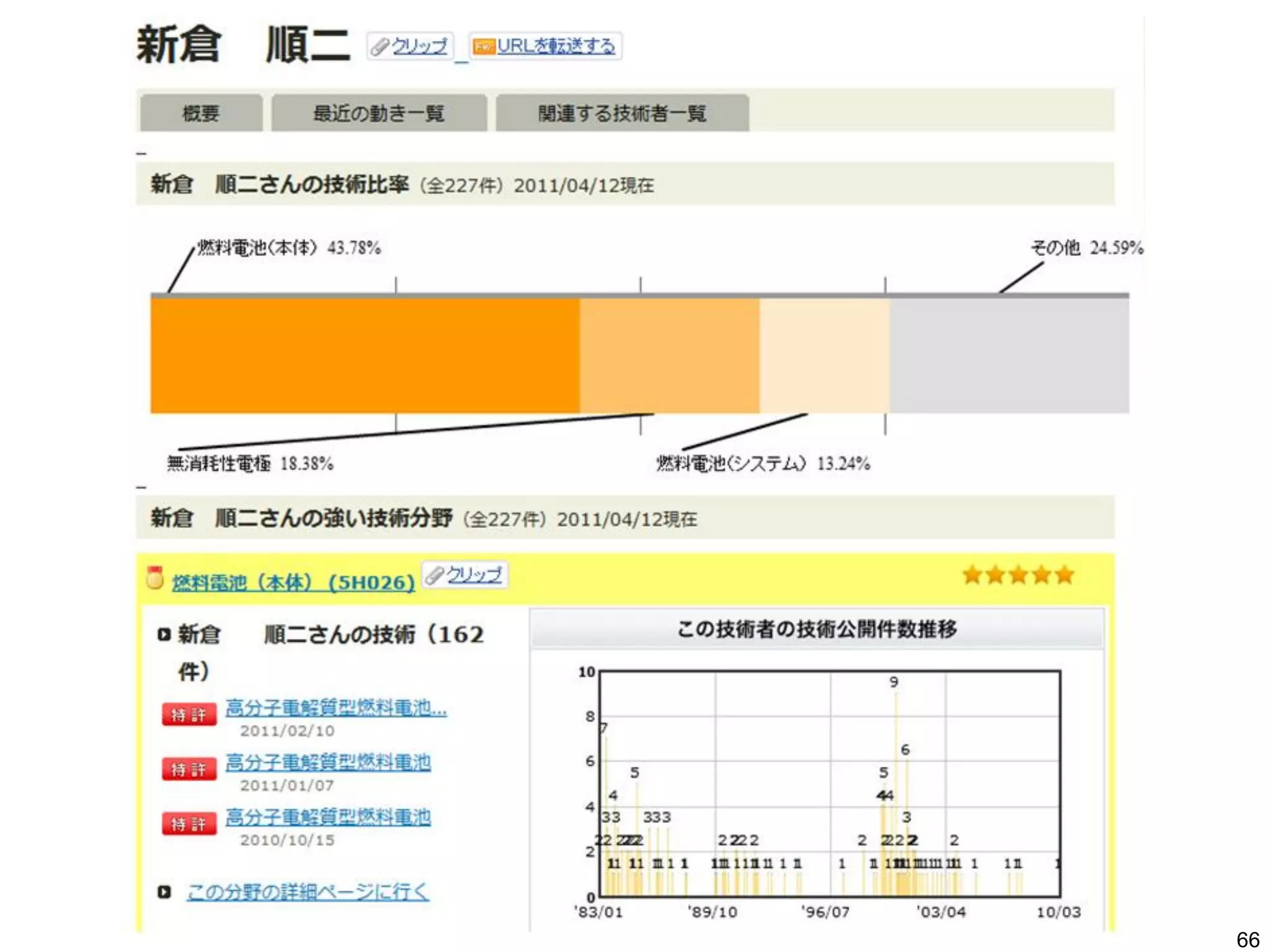Click the red 特許 badge for 2011/02/10
The height and width of the screenshot is (952, 1270).
189,715
